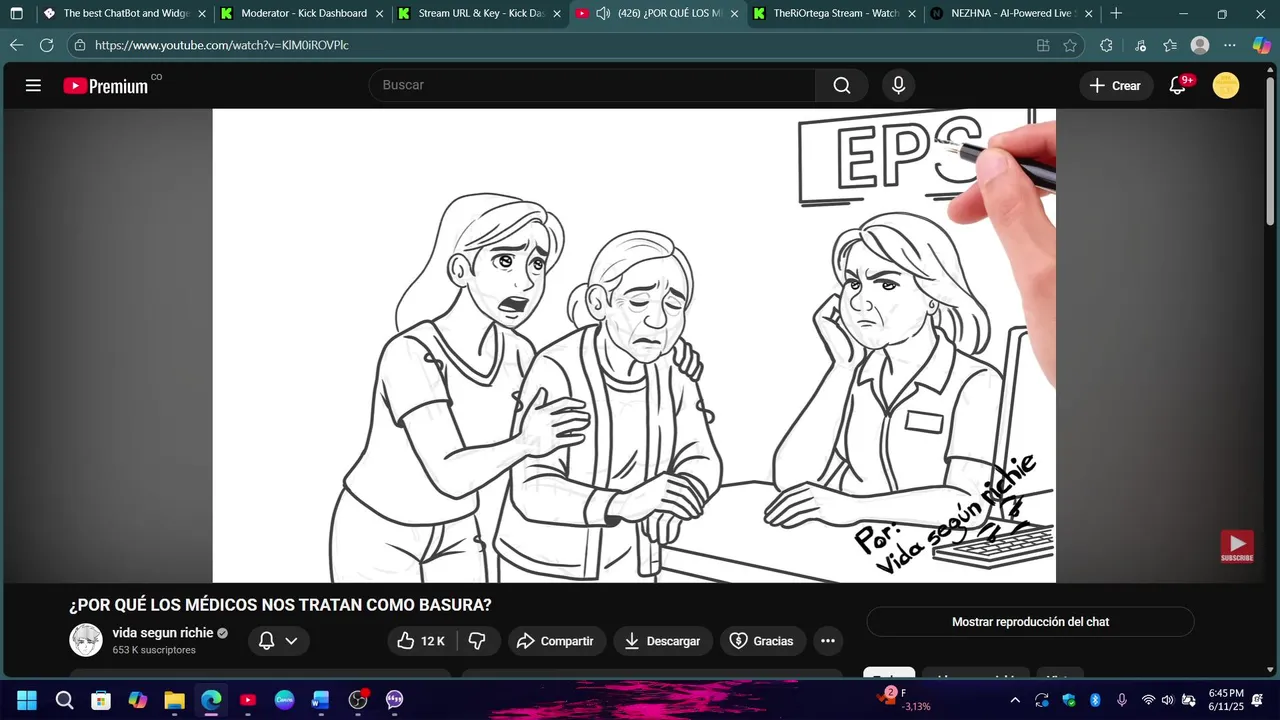
Task: Reload the current page
Action: (x=46, y=45)
